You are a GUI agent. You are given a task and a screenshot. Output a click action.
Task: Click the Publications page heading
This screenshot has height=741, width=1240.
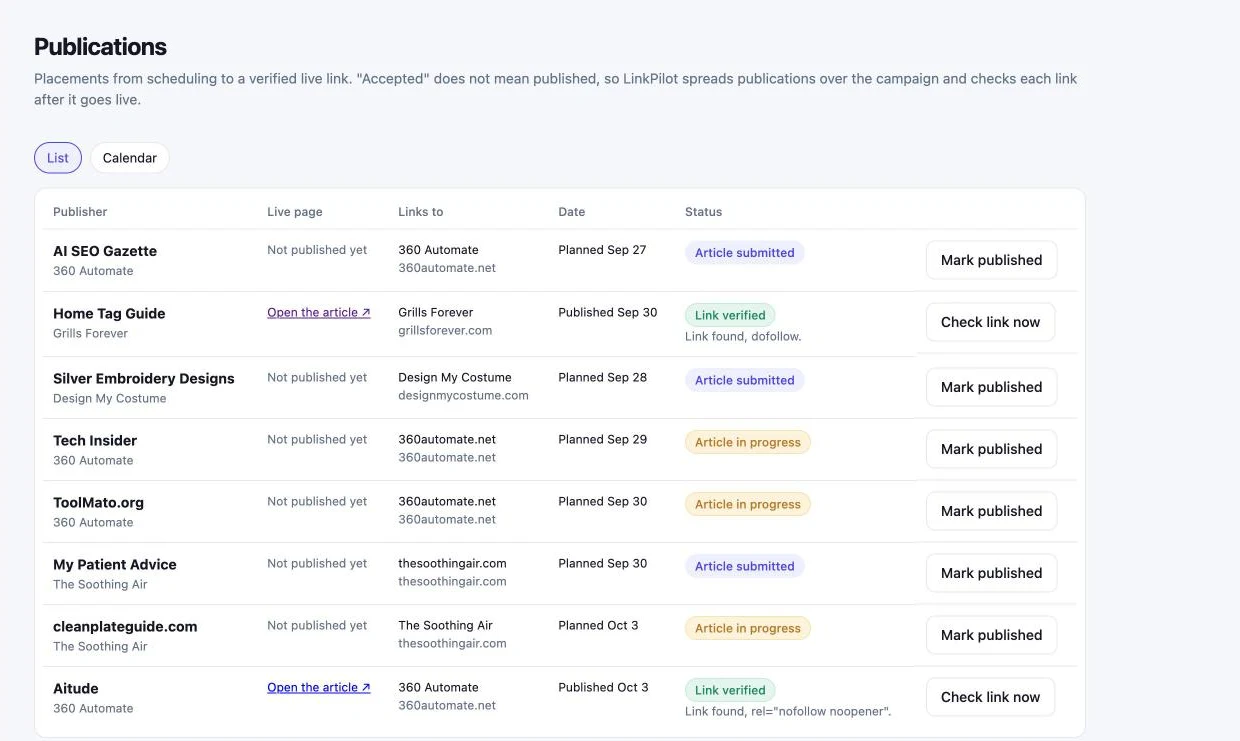click(100, 47)
